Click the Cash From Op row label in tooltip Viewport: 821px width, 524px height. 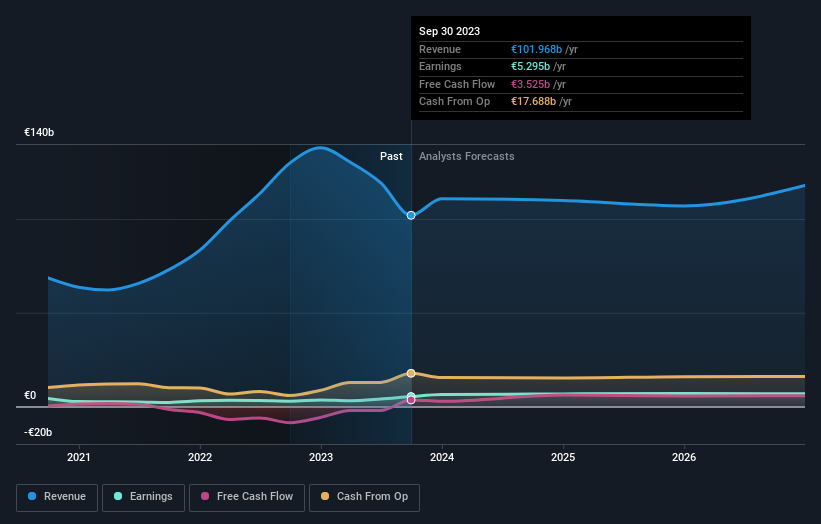(x=454, y=102)
